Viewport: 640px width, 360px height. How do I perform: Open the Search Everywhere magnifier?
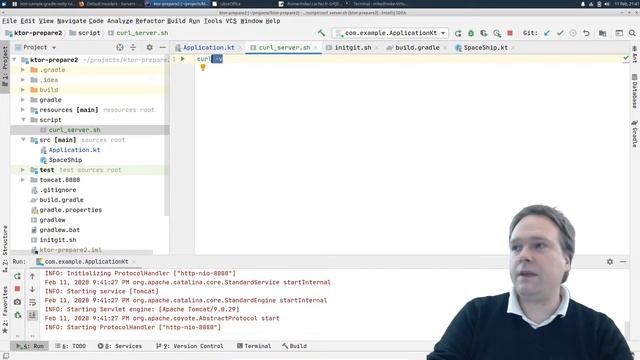[x=632, y=33]
